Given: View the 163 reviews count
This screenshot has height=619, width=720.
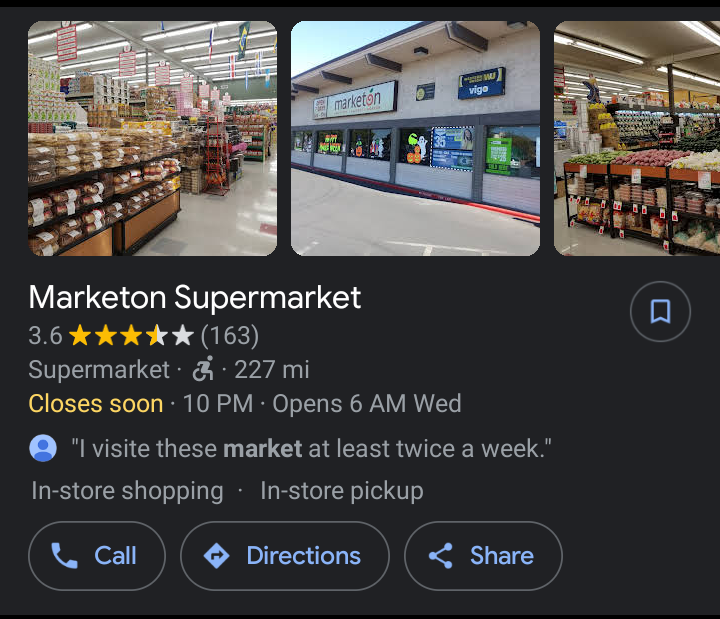Looking at the screenshot, I should coord(230,335).
